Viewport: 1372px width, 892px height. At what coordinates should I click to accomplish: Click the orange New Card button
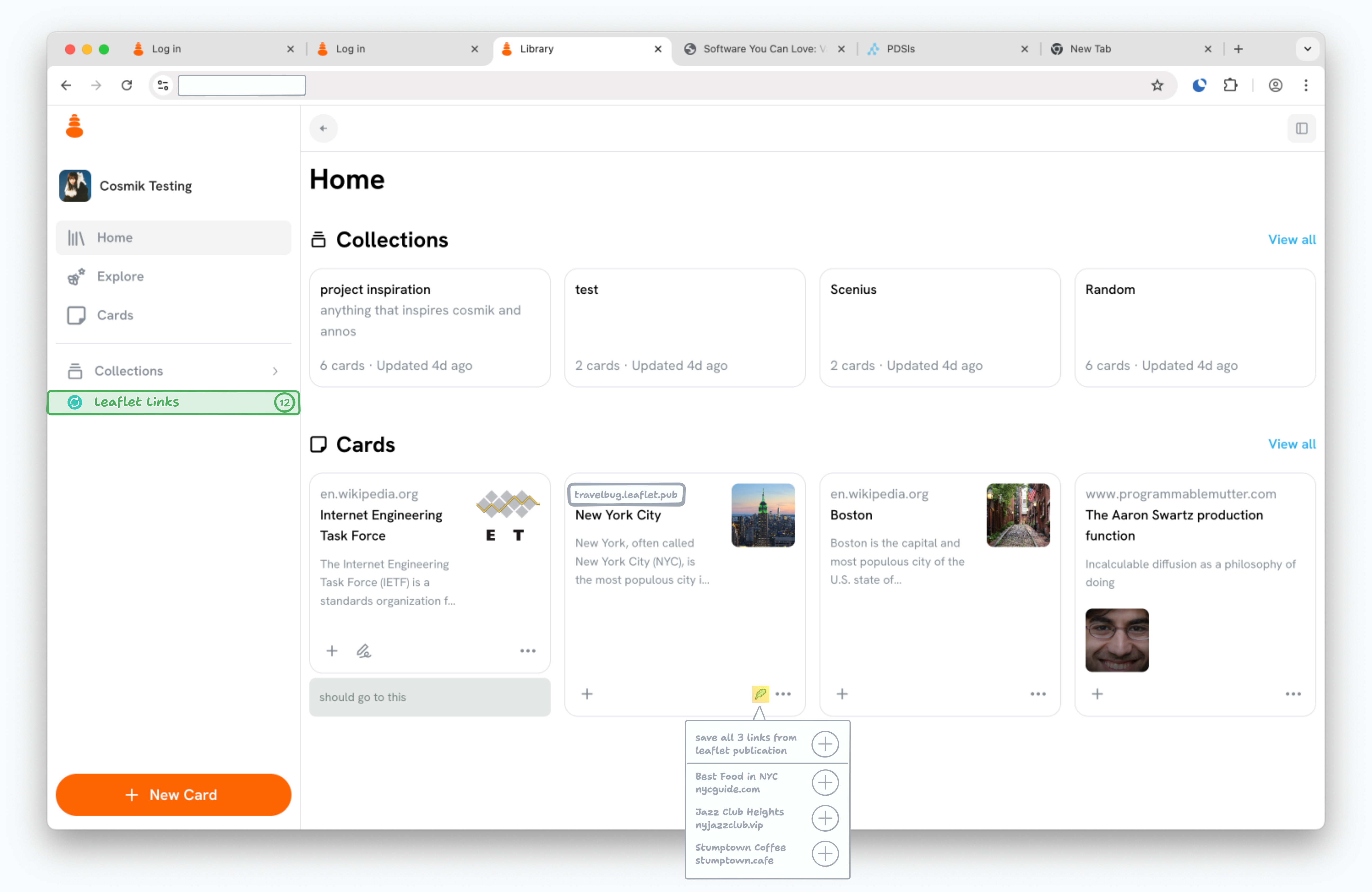173,794
